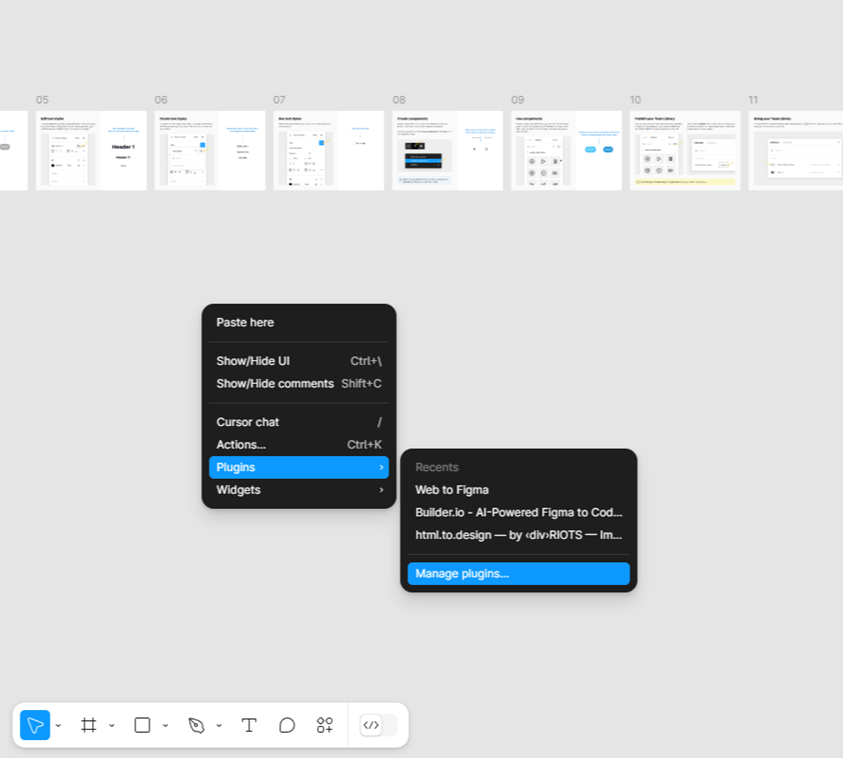This screenshot has width=843, height=758.
Task: Select the Move tool in the toolbar
Action: 35,725
